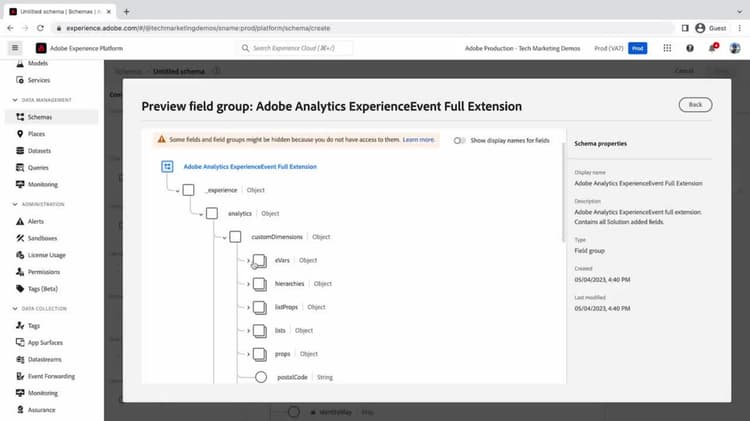Expand the hierarchies object node

point(248,284)
